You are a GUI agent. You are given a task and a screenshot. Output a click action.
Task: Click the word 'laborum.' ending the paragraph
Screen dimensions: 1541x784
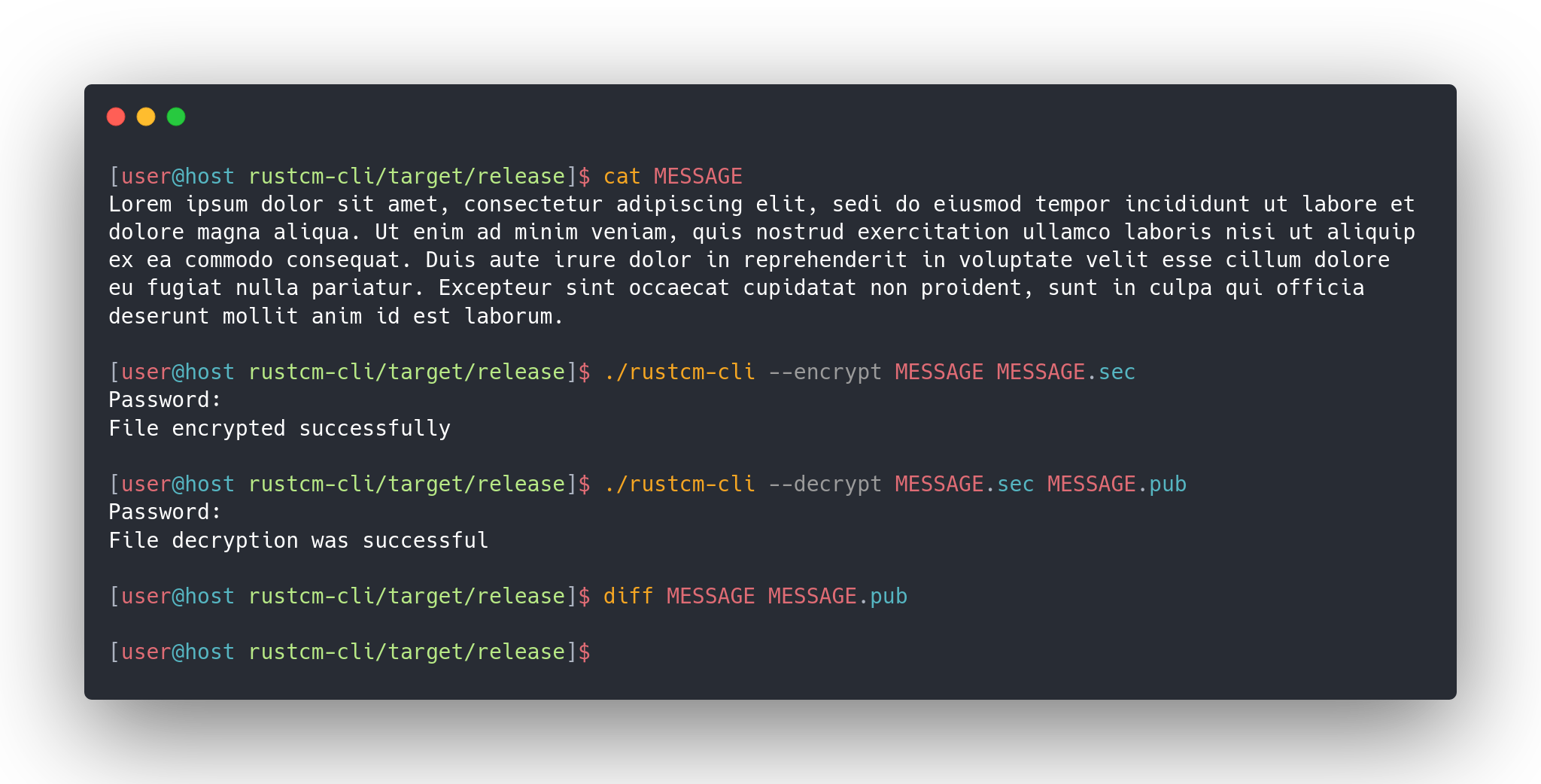pyautogui.click(x=514, y=316)
